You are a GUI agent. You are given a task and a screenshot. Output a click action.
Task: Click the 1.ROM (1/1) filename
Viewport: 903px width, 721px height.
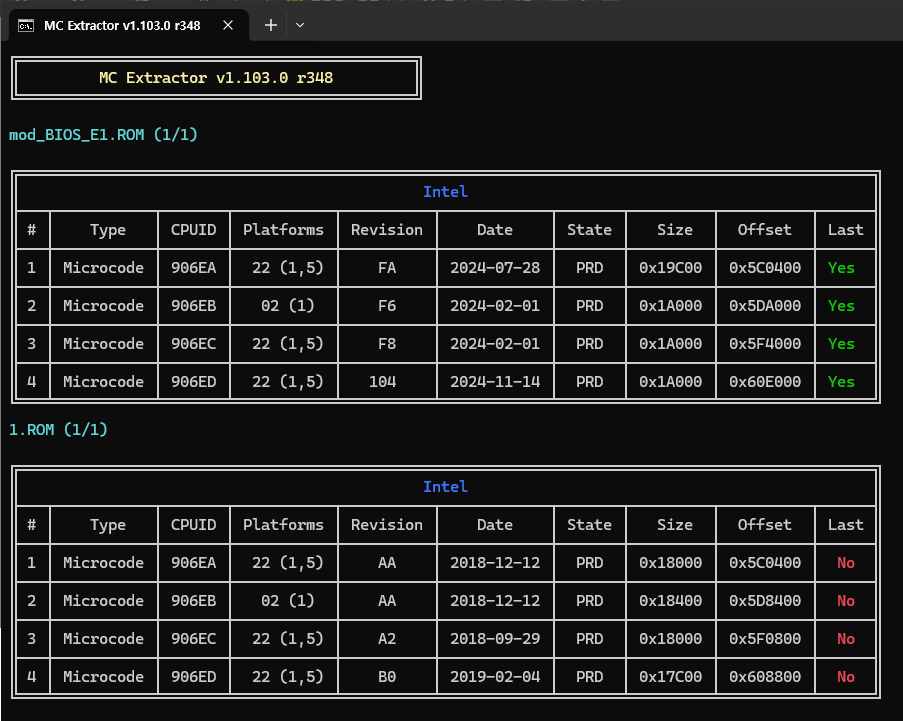[x=58, y=430]
